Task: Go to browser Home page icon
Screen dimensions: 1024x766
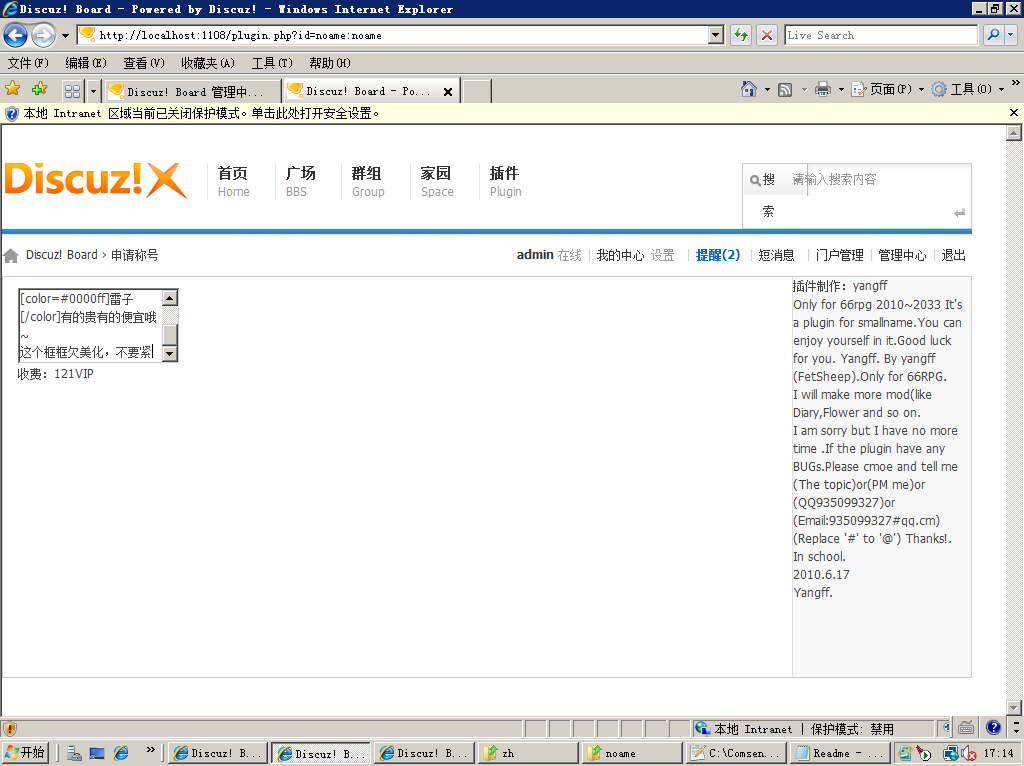Action: pos(749,89)
